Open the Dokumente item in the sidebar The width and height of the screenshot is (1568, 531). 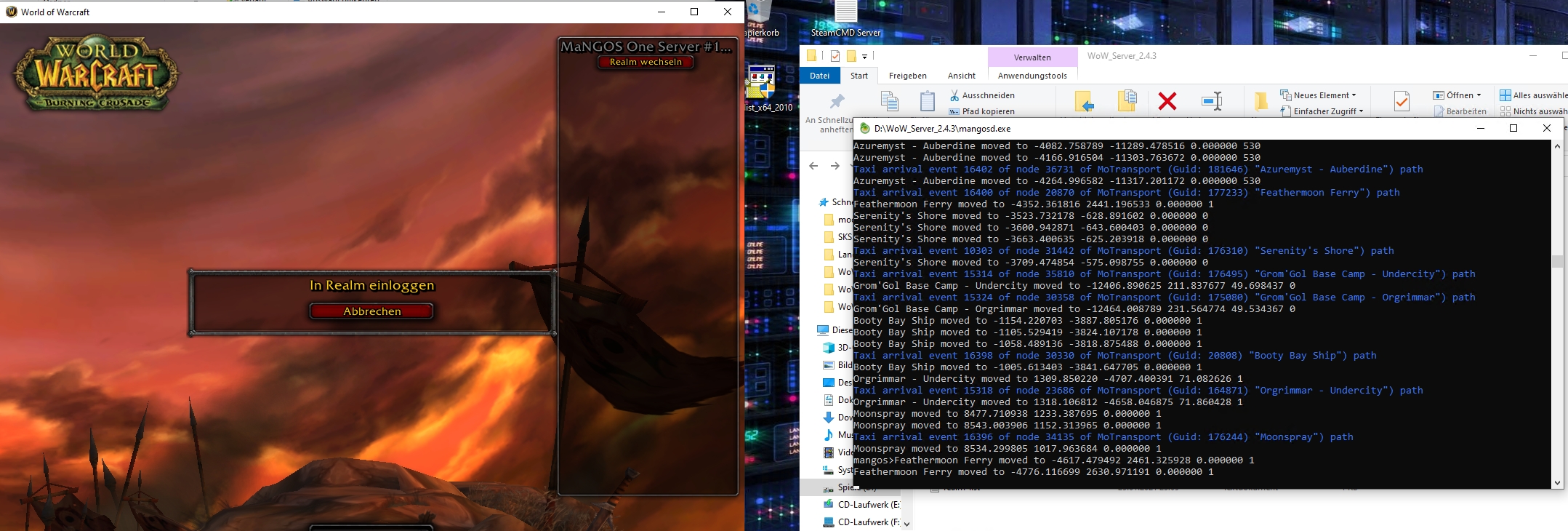coord(837,400)
